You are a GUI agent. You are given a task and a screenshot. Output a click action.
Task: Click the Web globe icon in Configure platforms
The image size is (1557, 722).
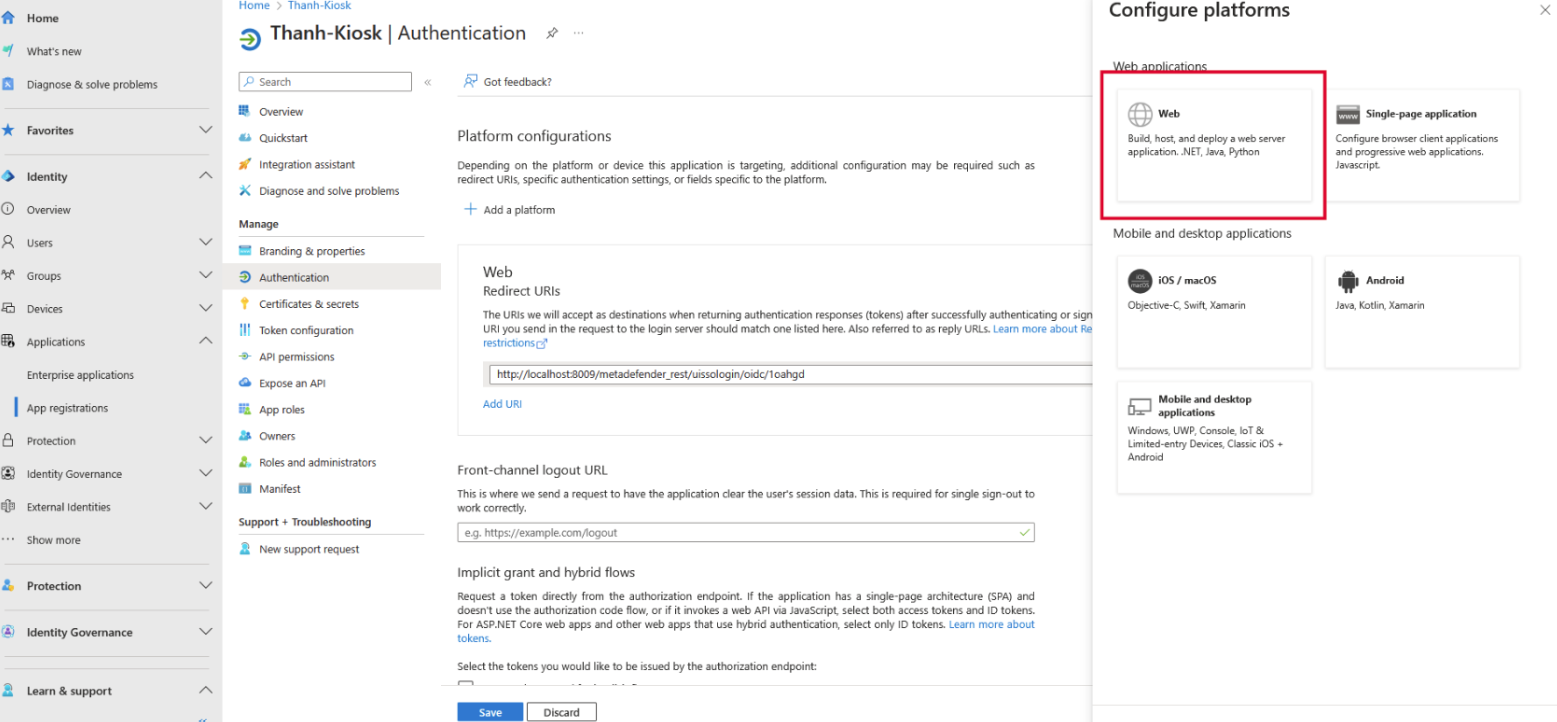pyautogui.click(x=1140, y=114)
